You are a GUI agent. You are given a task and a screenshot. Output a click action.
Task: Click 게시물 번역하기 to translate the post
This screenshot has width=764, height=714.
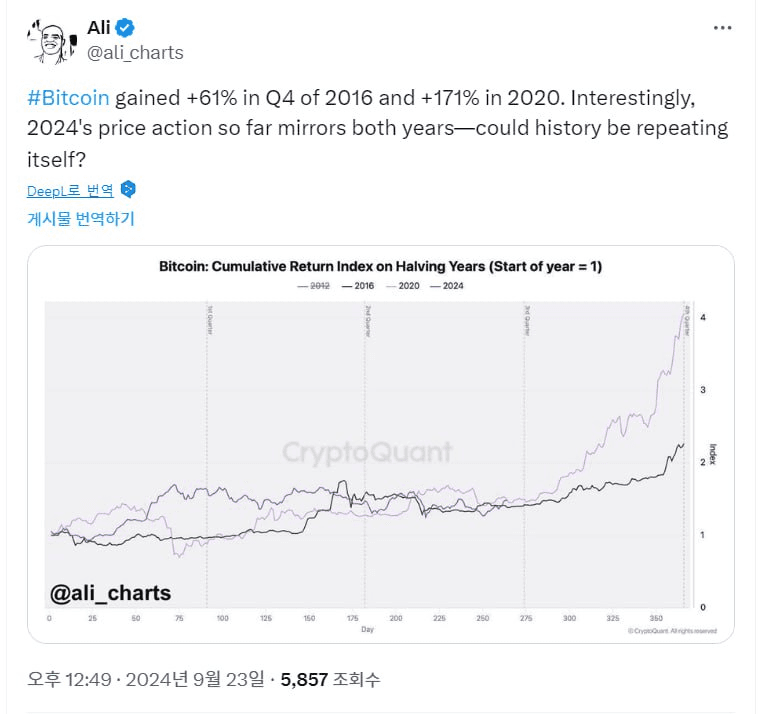81,218
